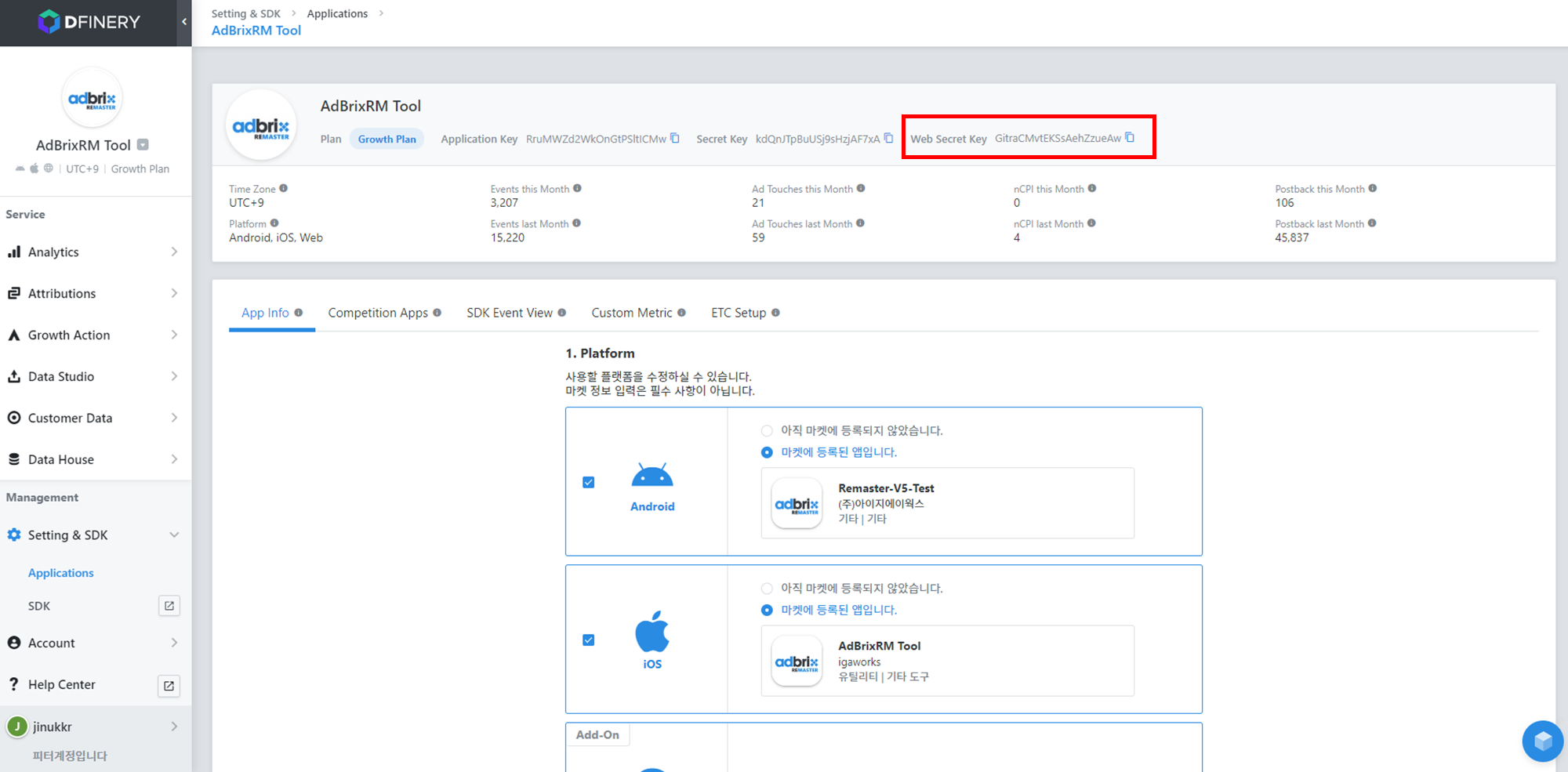
Task: Copy the Secret Key
Action: click(888, 138)
